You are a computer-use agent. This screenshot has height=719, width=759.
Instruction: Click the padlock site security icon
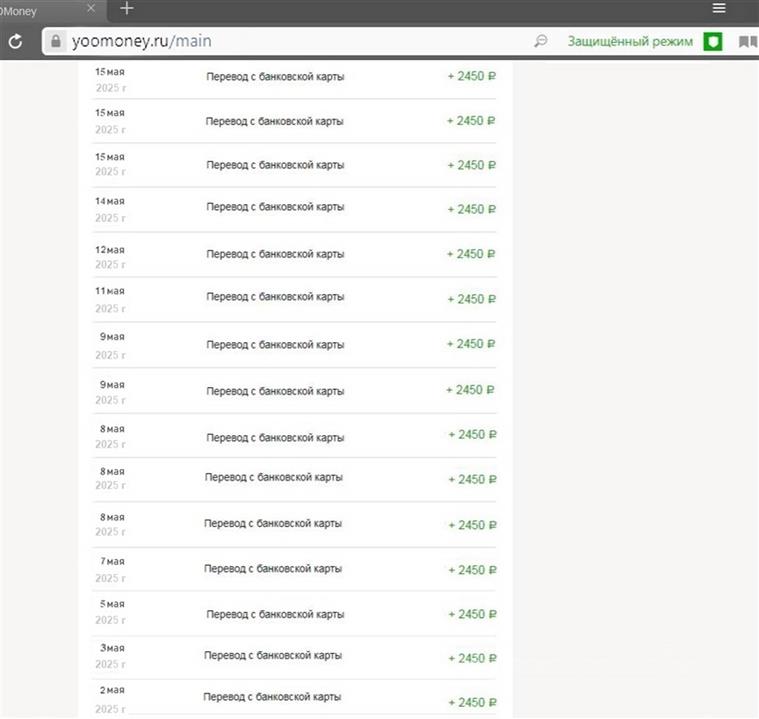55,42
